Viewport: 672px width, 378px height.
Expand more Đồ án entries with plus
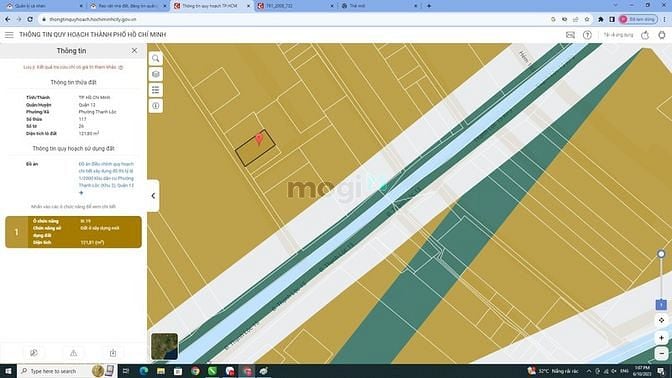[81, 193]
